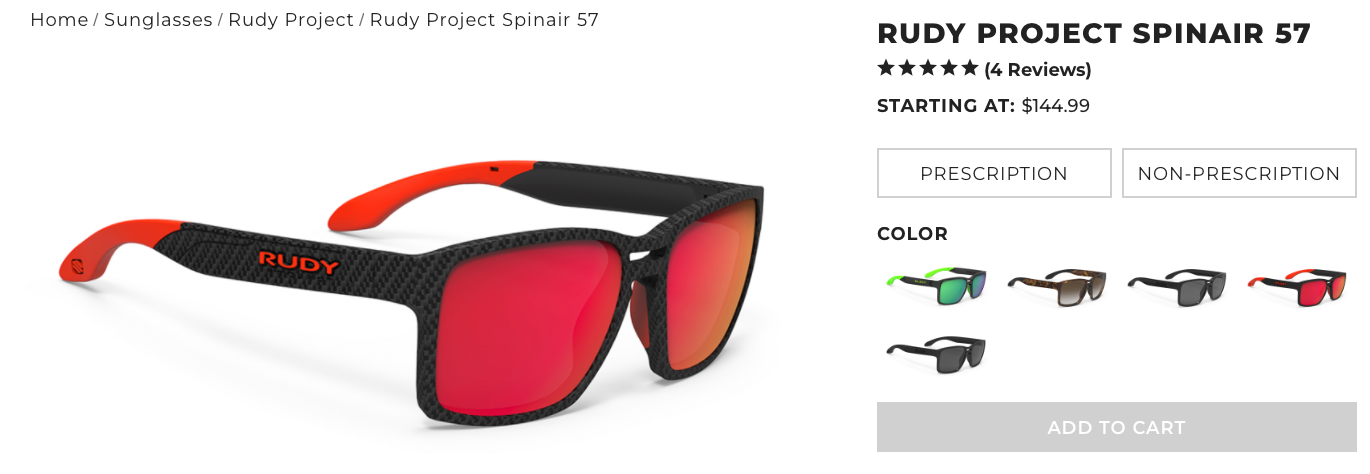Go to the Home breadcrumb link
Viewport: 1370px width, 474px height.
59,20
